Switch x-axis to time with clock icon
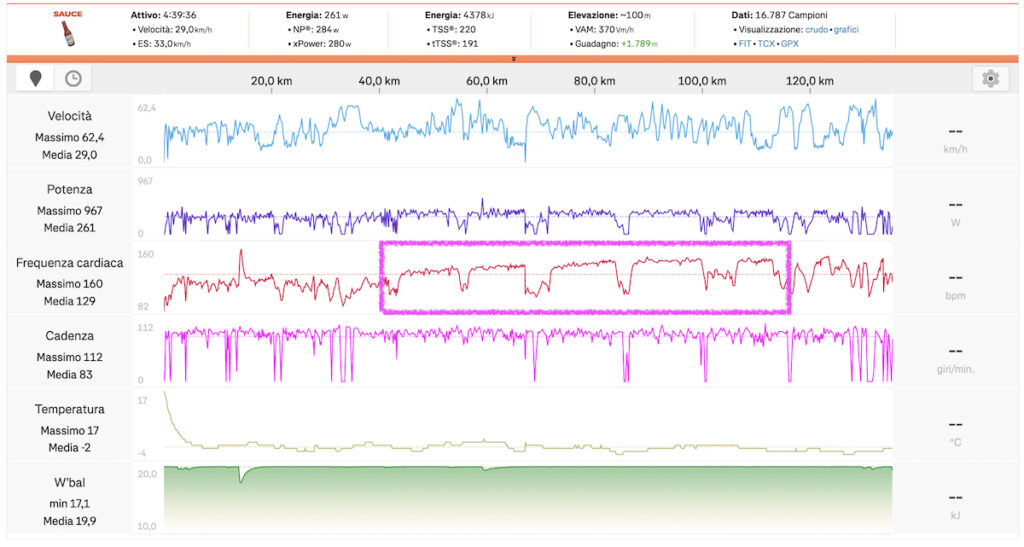The width and height of the screenshot is (1024, 547). tap(73, 79)
